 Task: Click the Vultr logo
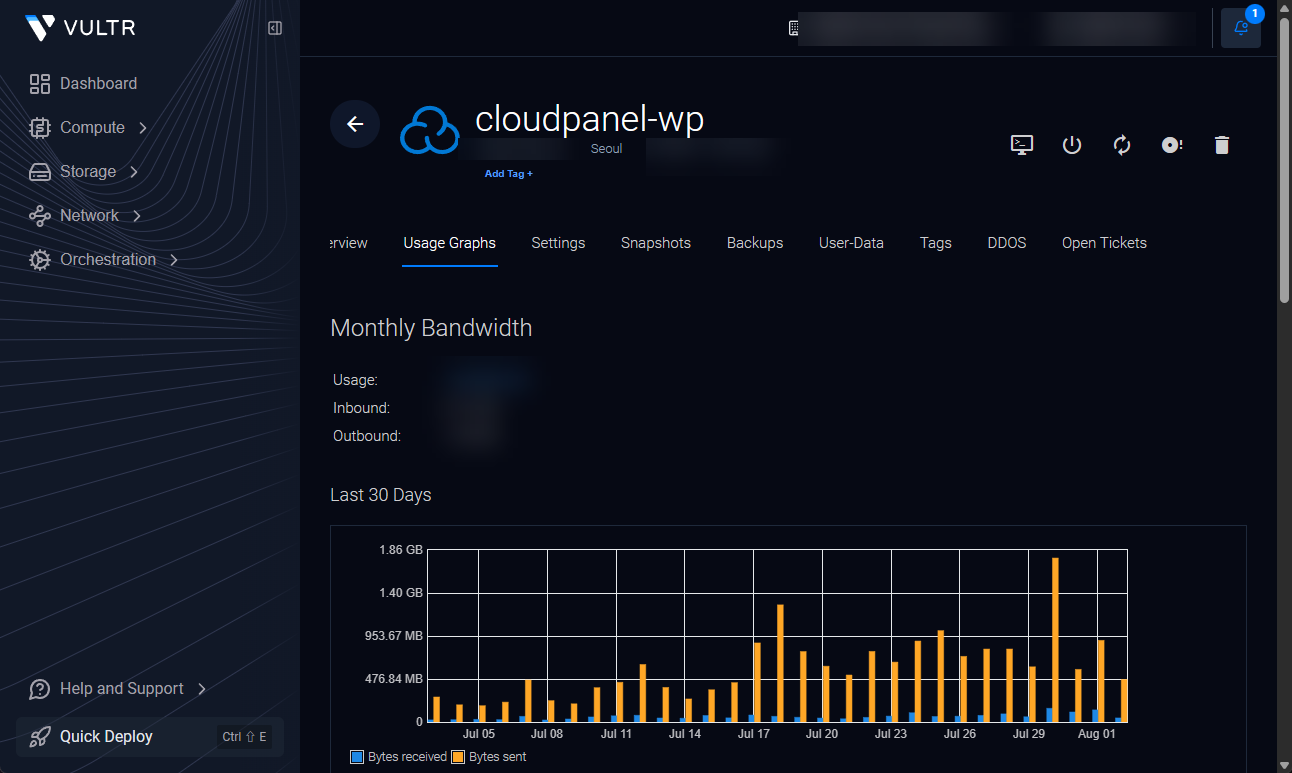(x=80, y=28)
